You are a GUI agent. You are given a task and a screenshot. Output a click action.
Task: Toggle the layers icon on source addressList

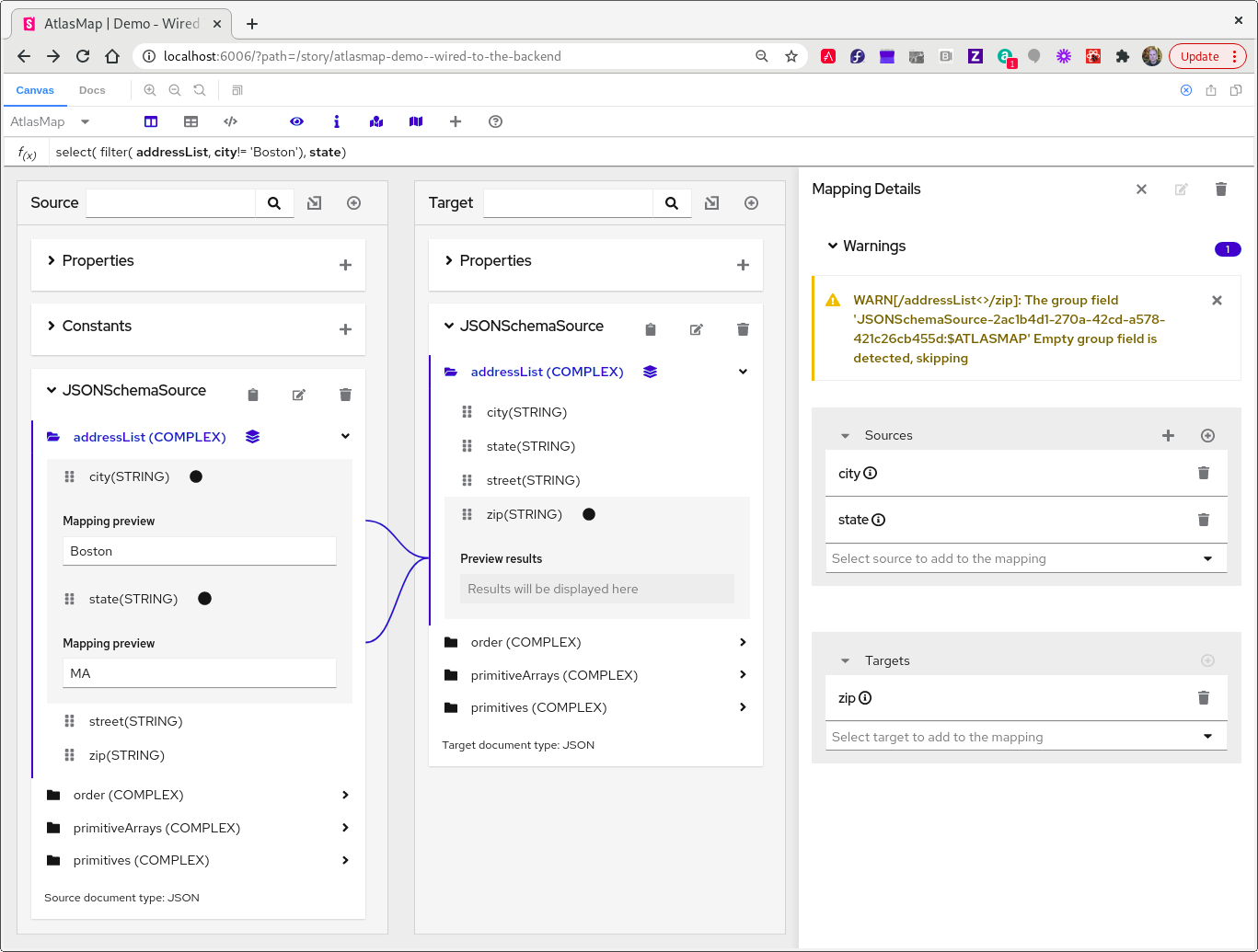point(252,436)
